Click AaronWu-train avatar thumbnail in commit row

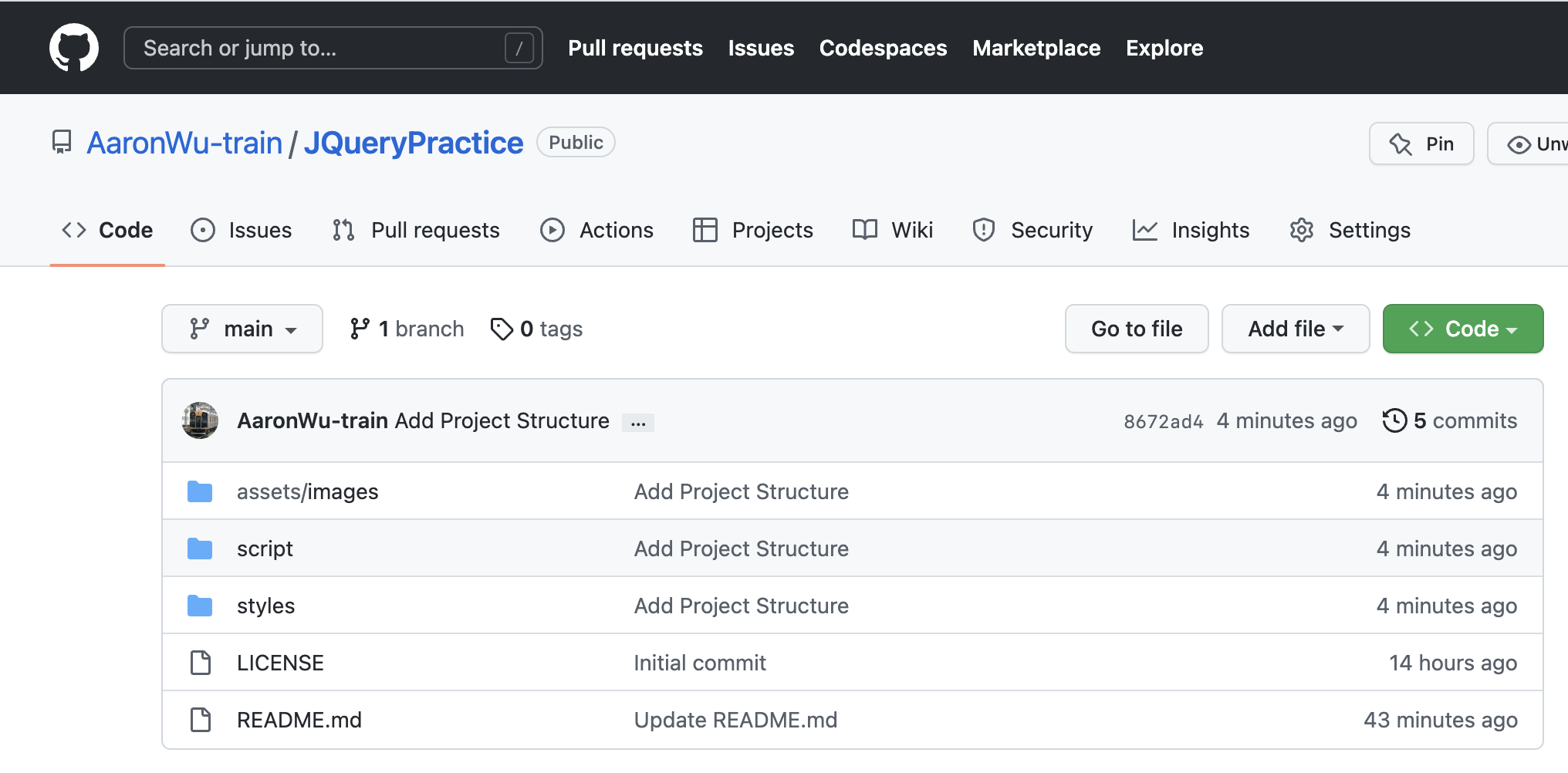point(201,420)
